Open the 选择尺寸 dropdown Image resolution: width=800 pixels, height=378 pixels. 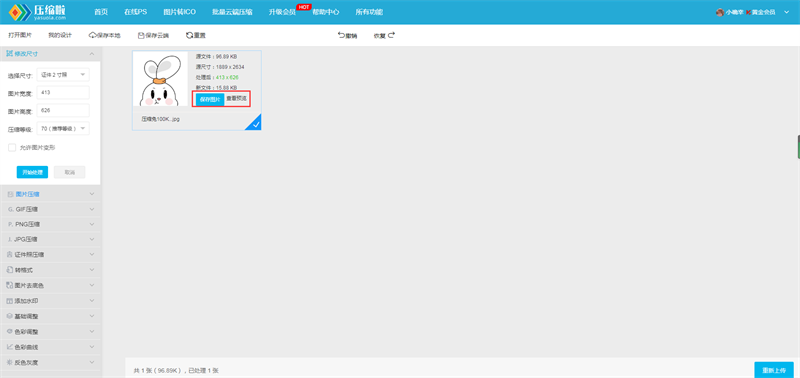63,75
